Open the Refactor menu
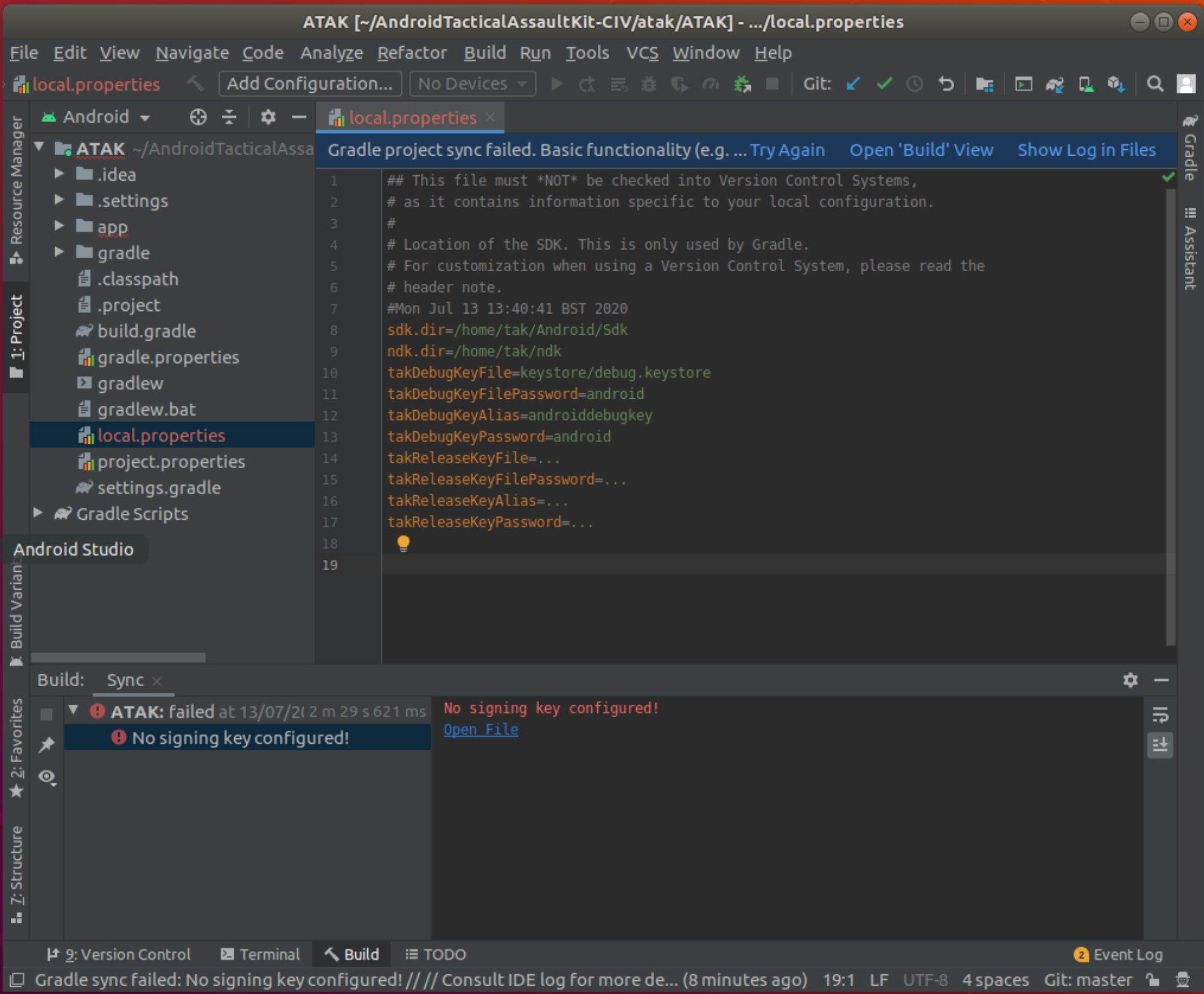The image size is (1204, 994). point(412,53)
